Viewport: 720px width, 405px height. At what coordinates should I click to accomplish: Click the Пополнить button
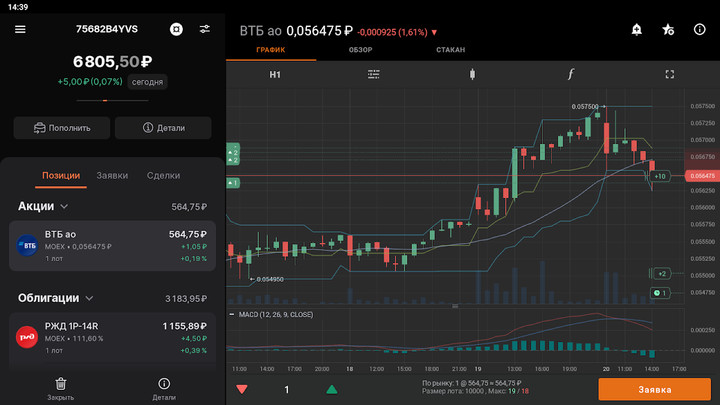(x=62, y=128)
